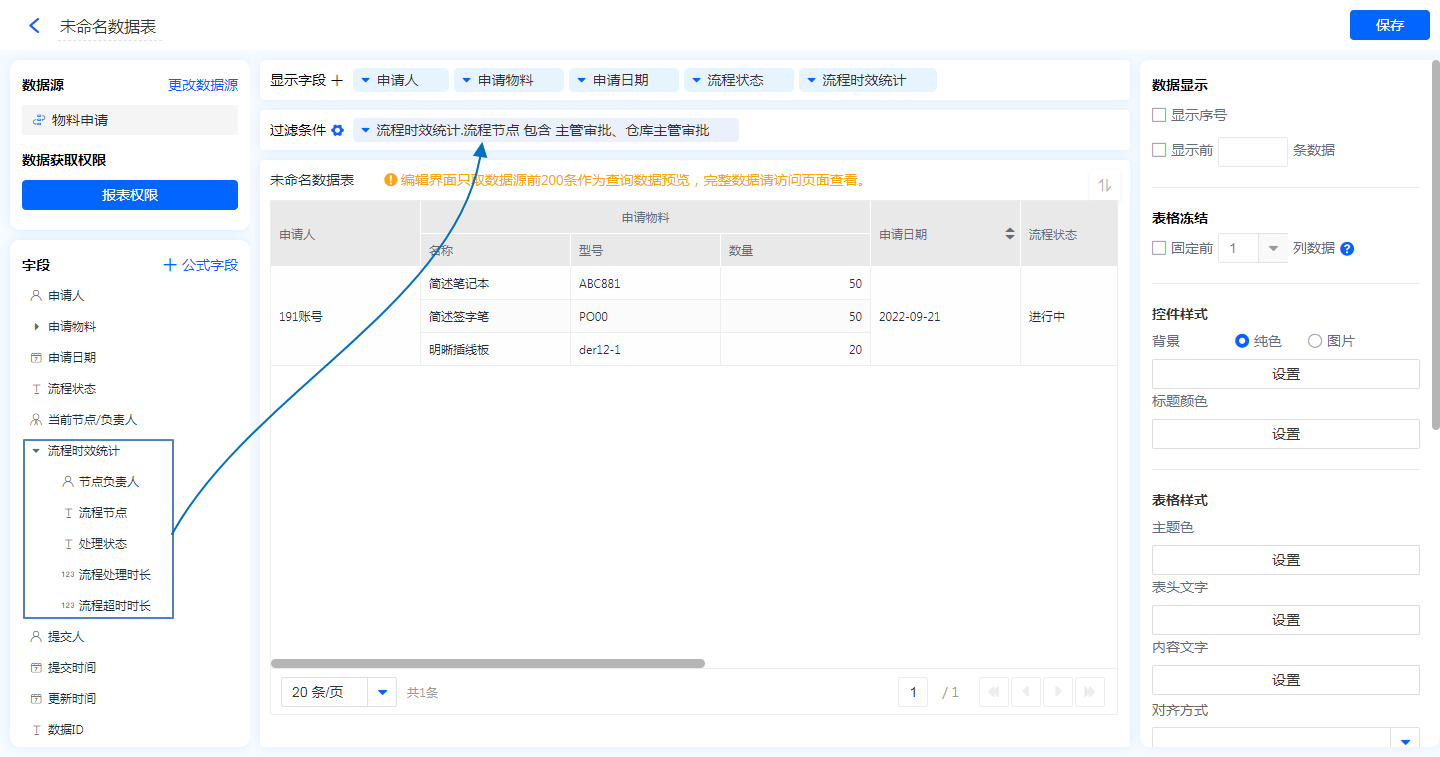
Task: Toggle the 固定前 freeze checkbox
Action: [x=1159, y=248]
